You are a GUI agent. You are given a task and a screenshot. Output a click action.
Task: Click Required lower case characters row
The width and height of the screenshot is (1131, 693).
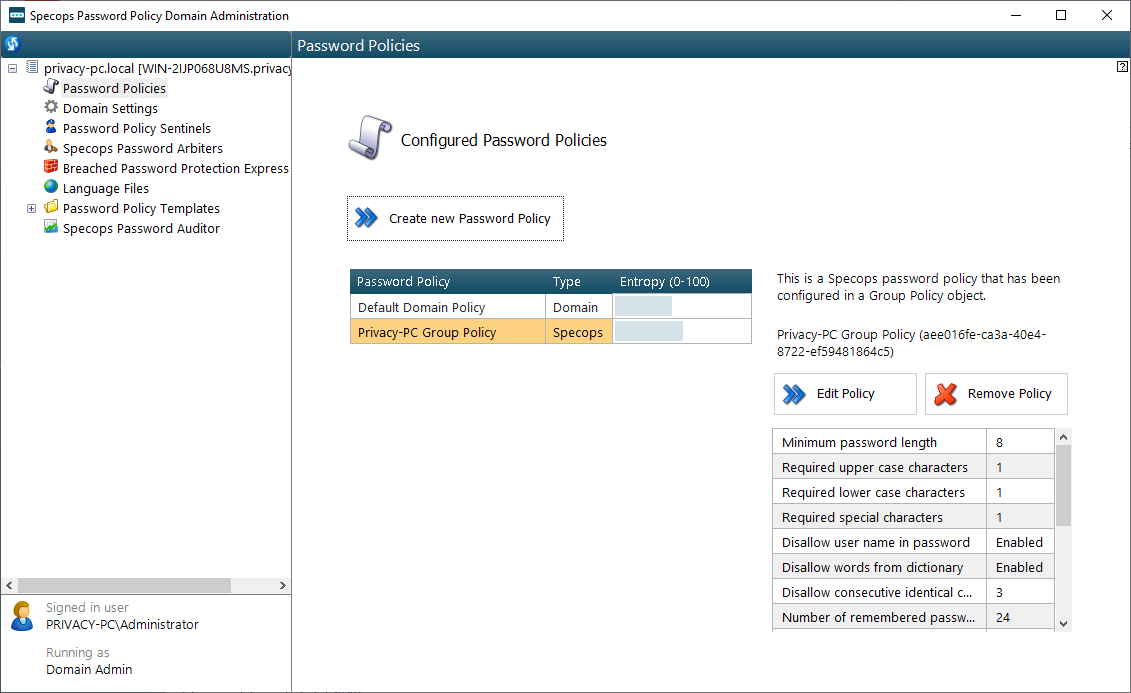[913, 493]
